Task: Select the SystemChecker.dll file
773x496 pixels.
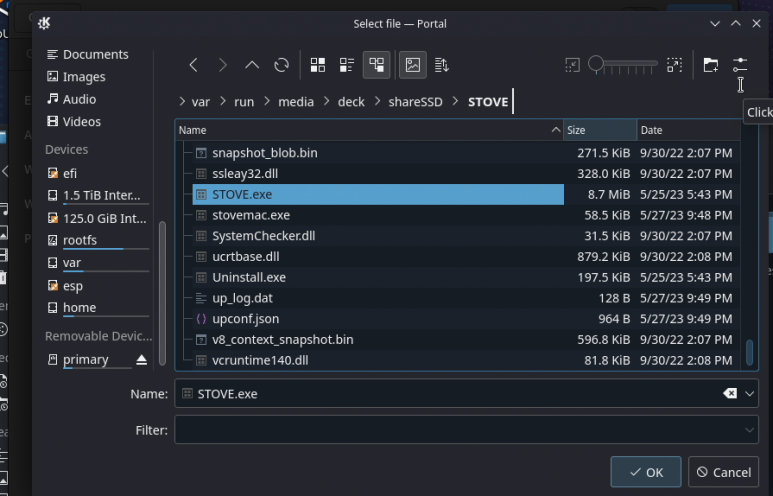Action: point(264,236)
